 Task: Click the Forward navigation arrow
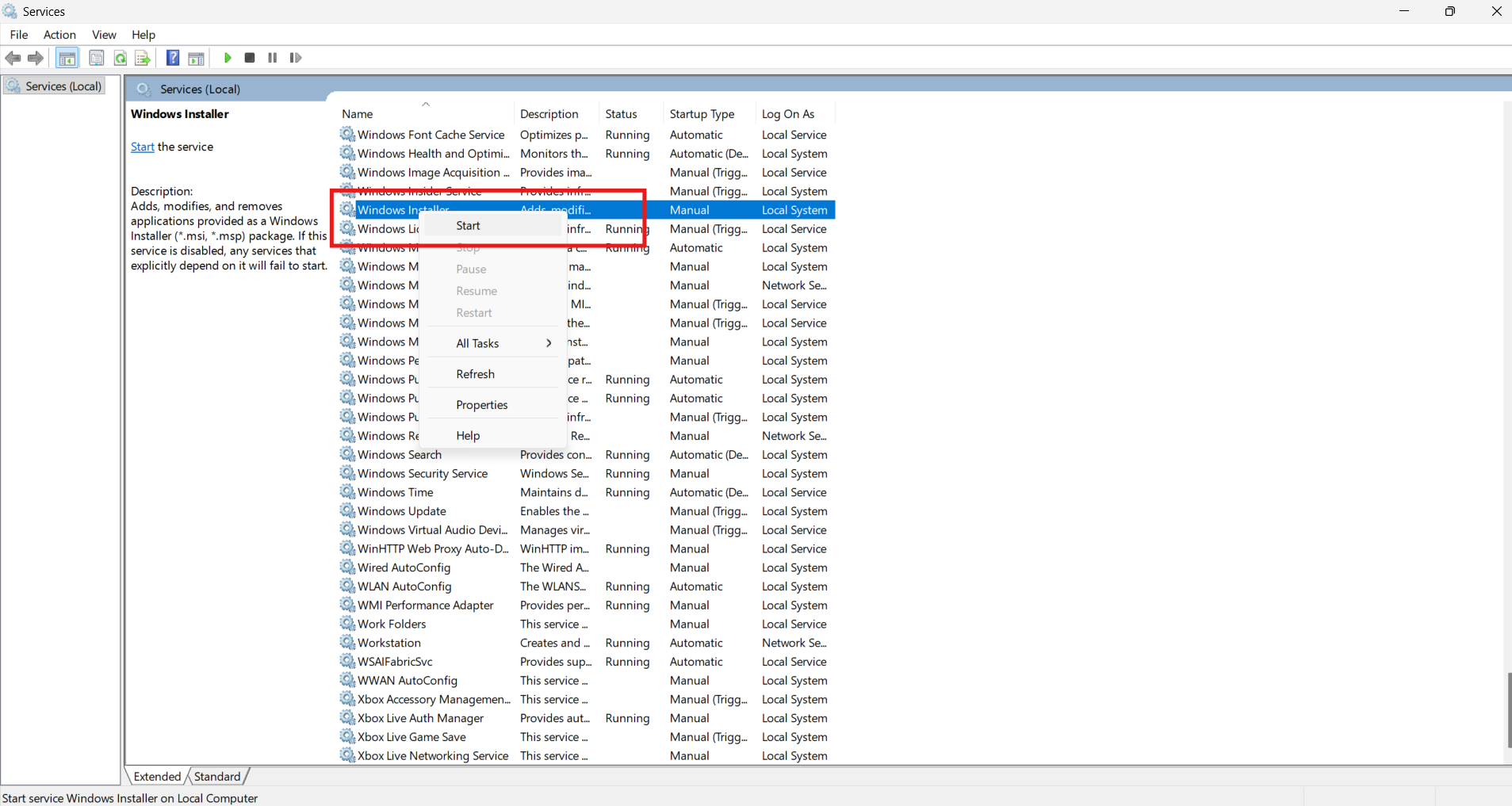tap(36, 57)
